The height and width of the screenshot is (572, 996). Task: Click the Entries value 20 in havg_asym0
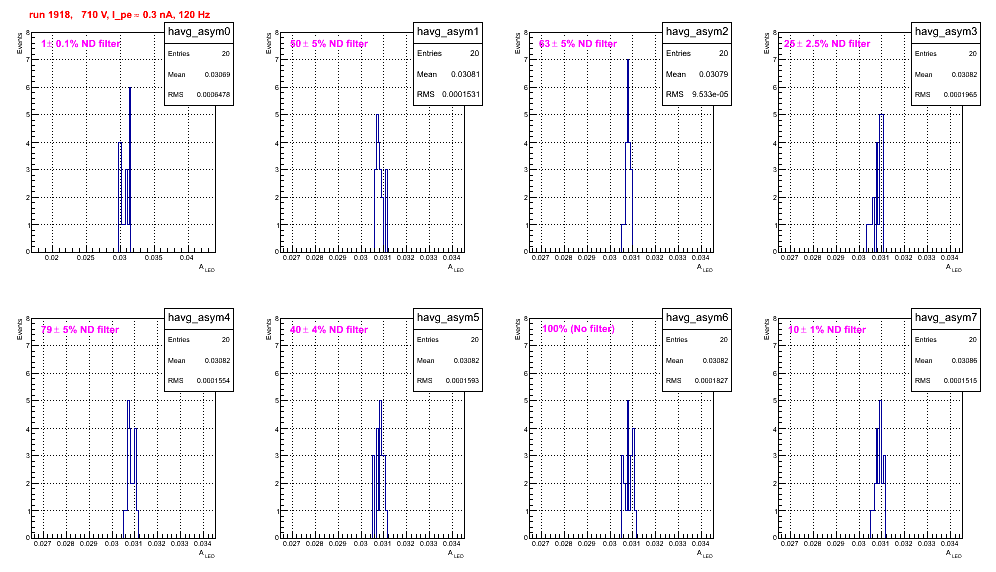226,54
